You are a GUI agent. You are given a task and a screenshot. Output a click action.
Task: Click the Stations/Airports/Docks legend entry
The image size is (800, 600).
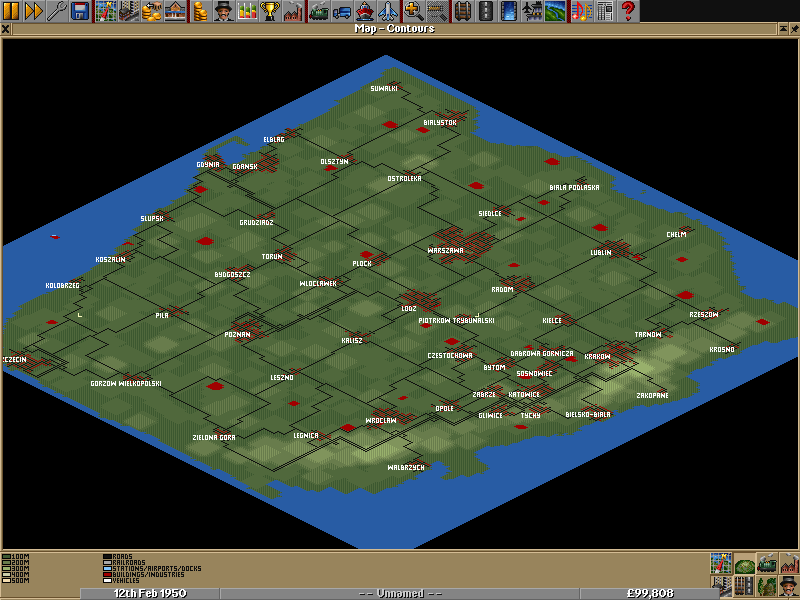click(152, 568)
